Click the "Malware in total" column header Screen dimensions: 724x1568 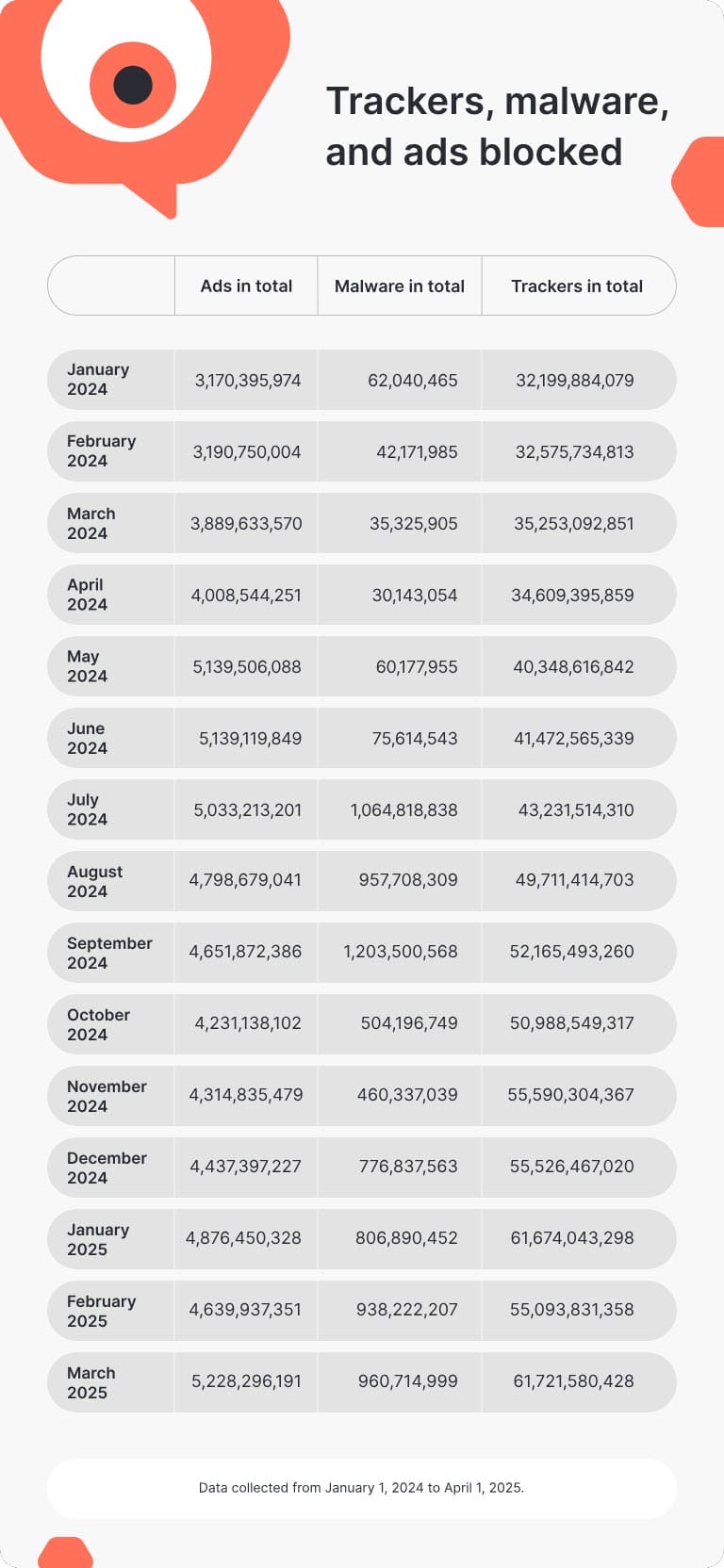click(400, 286)
